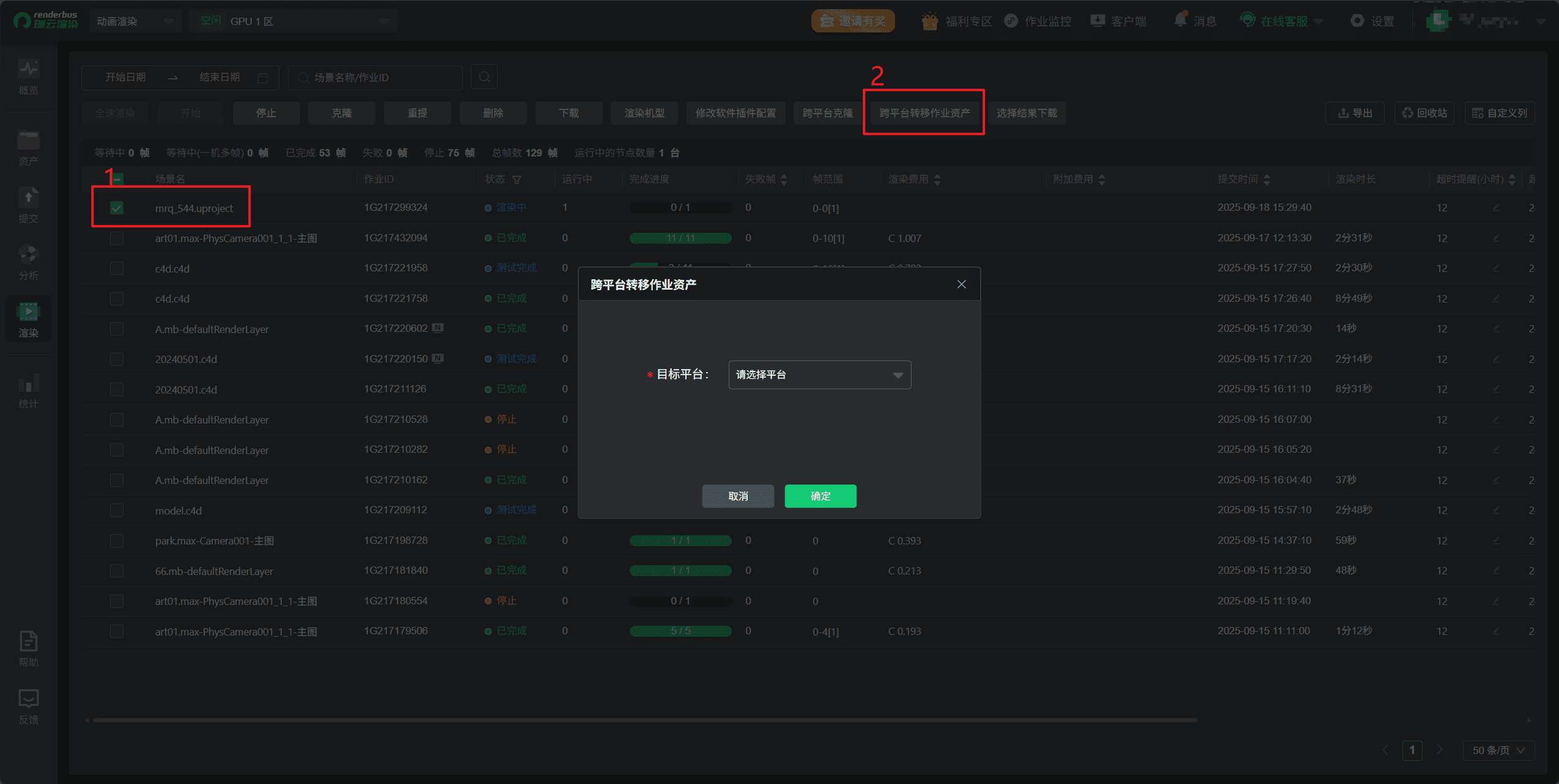Click the 跨平台克隆 toolbar button
Viewport: 1559px width, 784px height.
827,113
